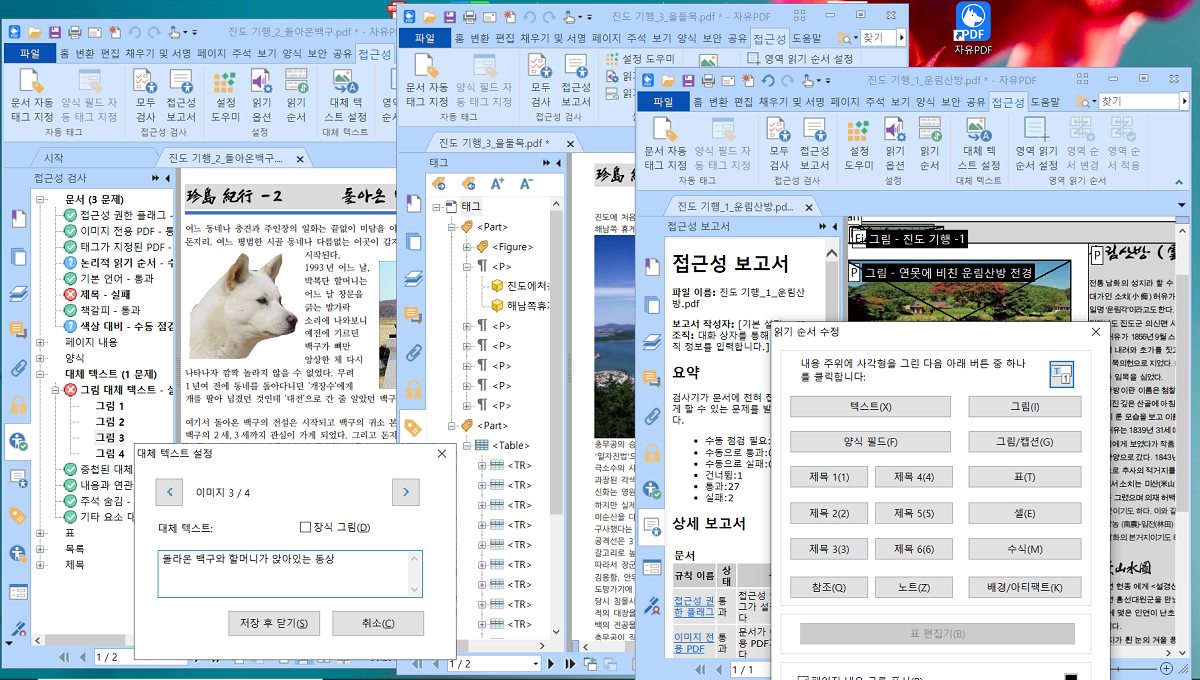Switch to the 시작 document tab
This screenshot has height=680, width=1200.
point(53,157)
